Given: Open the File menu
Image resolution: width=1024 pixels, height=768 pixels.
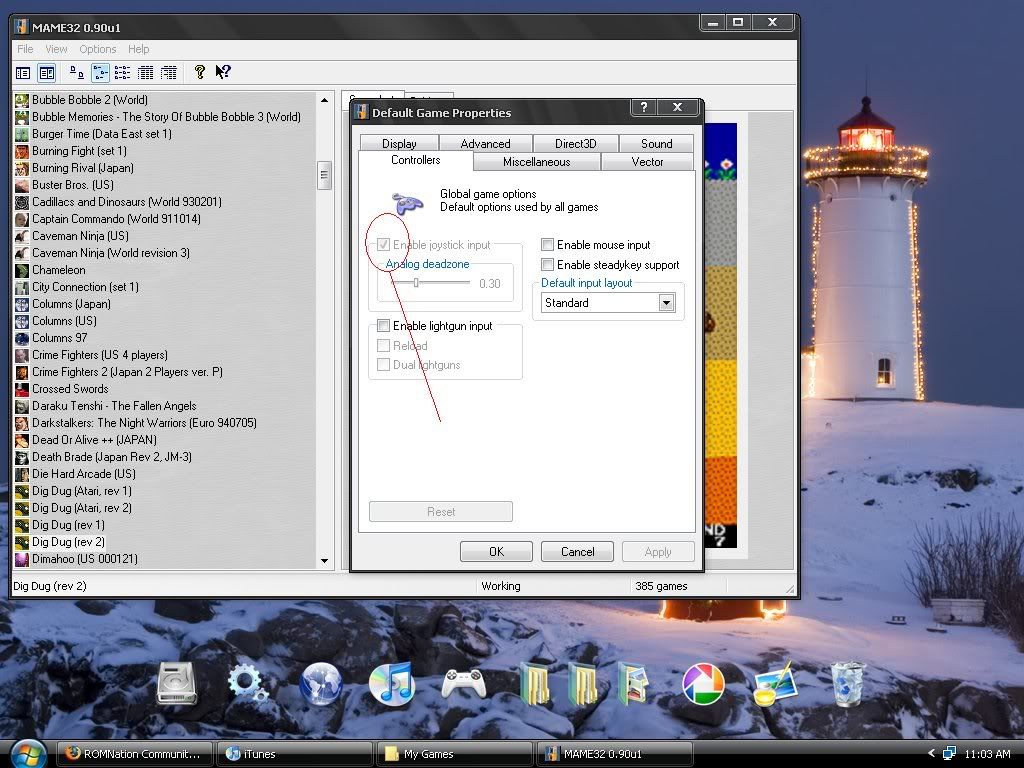Looking at the screenshot, I should point(25,49).
